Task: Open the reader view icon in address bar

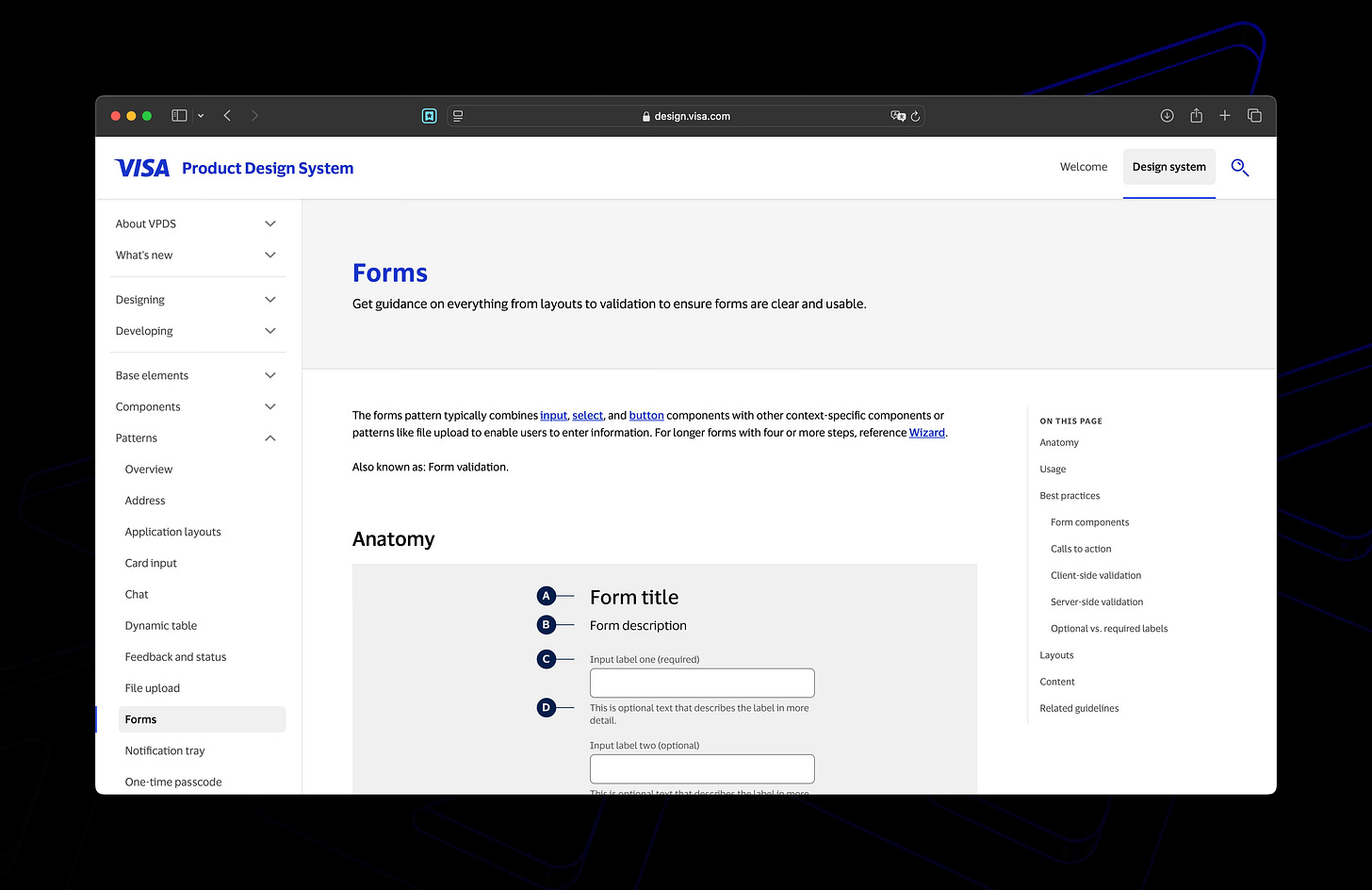Action: coord(458,116)
